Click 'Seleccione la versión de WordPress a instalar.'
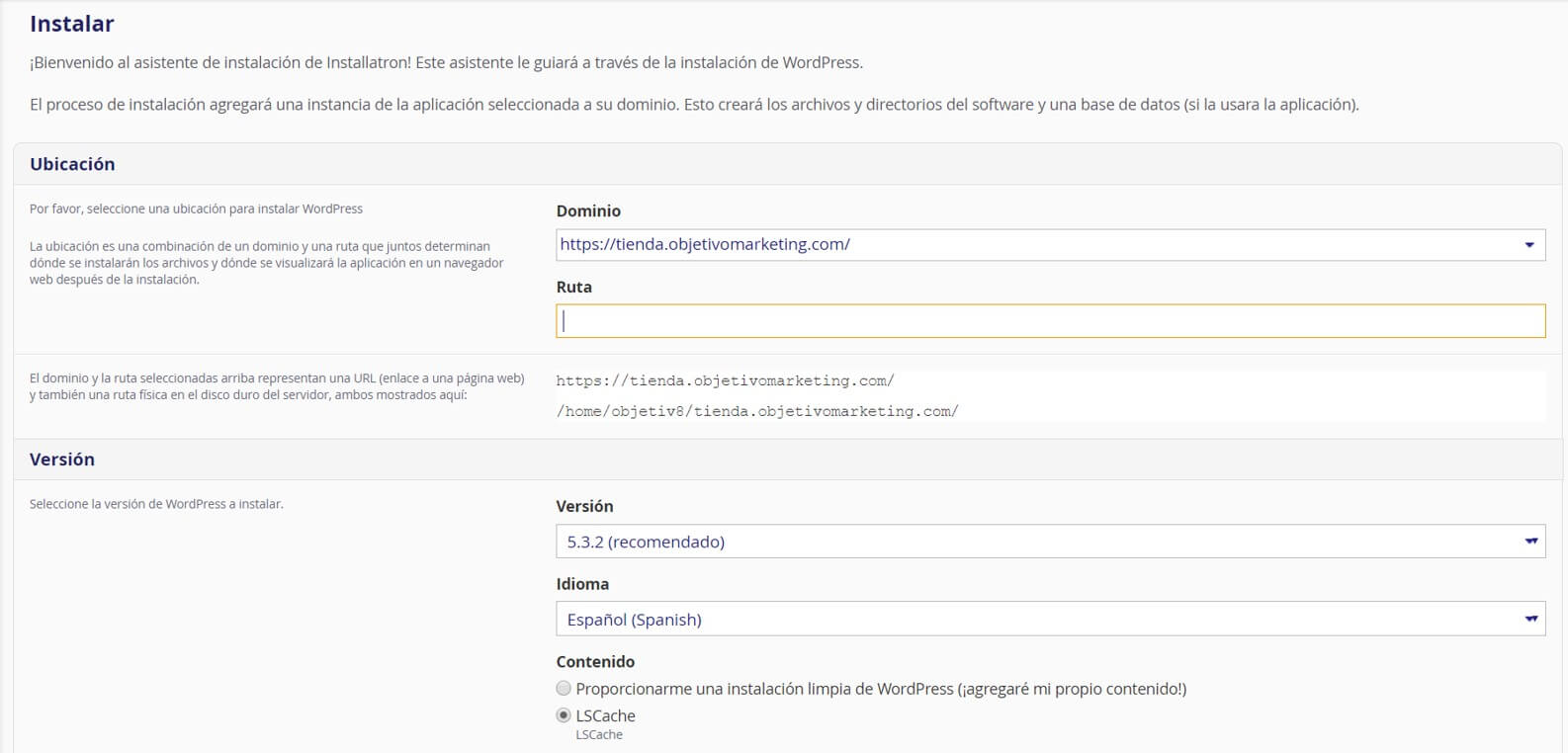 (156, 504)
